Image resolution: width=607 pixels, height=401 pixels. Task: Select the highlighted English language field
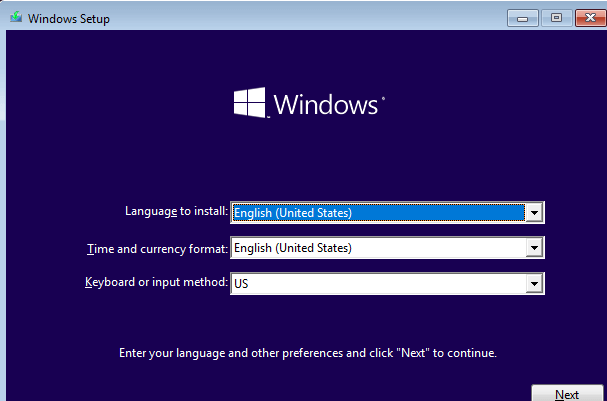coord(378,212)
